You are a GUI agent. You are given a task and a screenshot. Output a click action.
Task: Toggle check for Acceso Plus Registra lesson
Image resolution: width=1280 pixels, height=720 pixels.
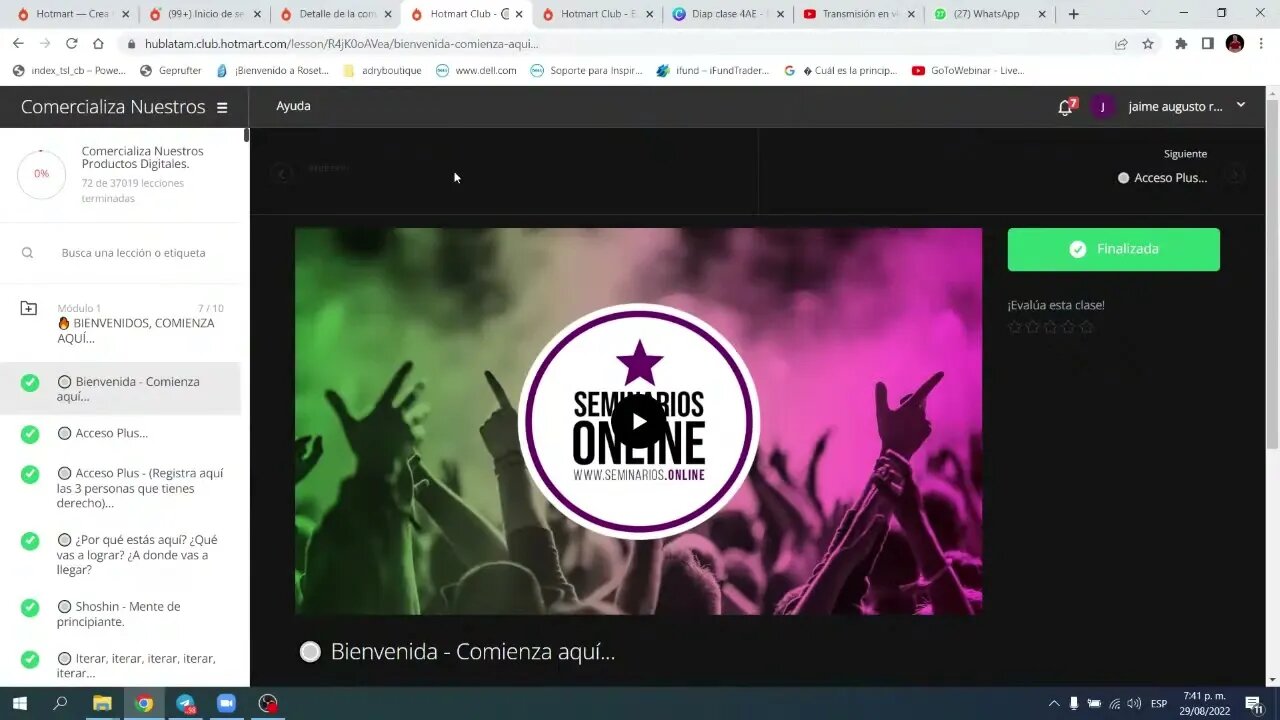[30, 474]
